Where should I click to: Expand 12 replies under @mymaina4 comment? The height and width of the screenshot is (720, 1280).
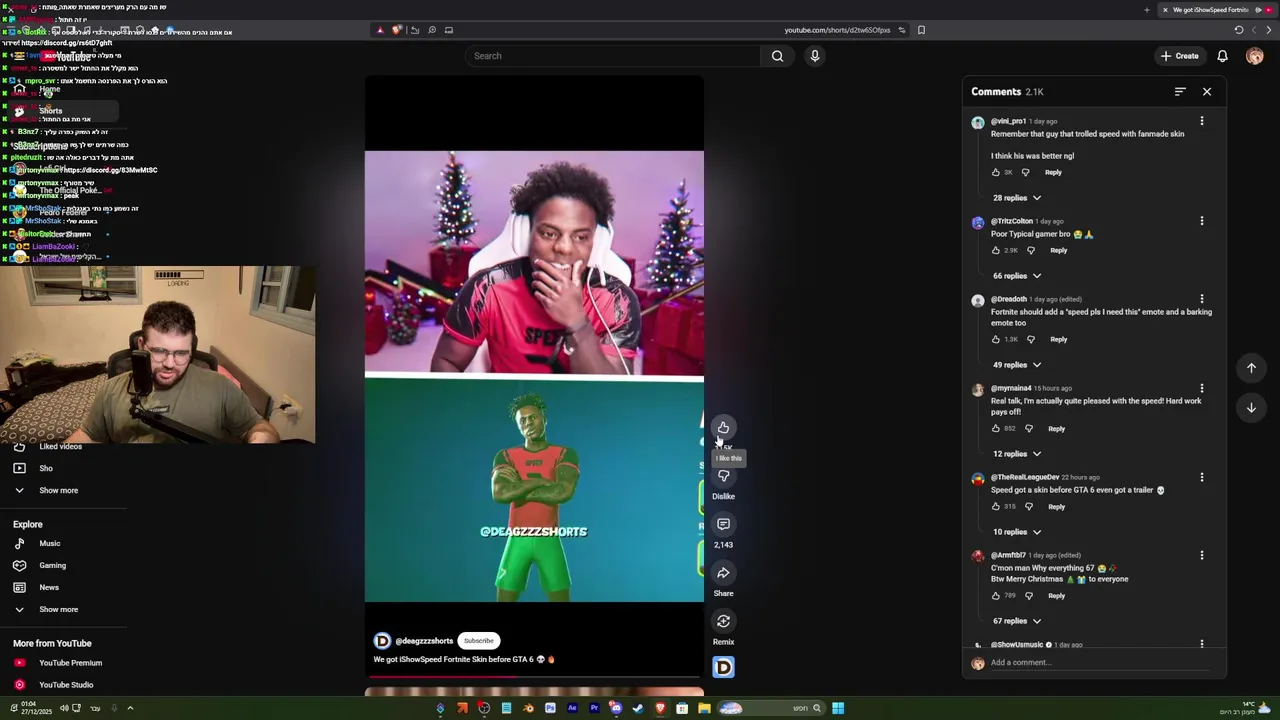[1017, 454]
